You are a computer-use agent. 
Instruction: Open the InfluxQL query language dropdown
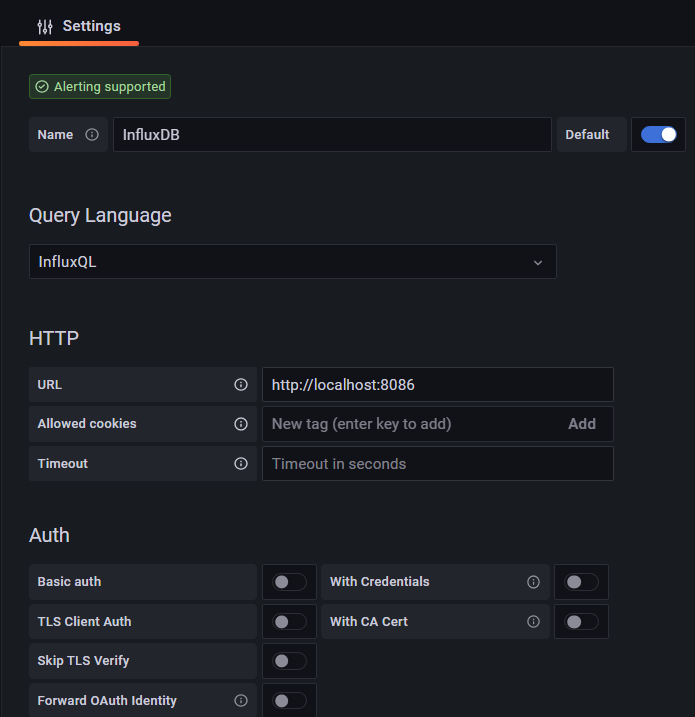click(293, 262)
